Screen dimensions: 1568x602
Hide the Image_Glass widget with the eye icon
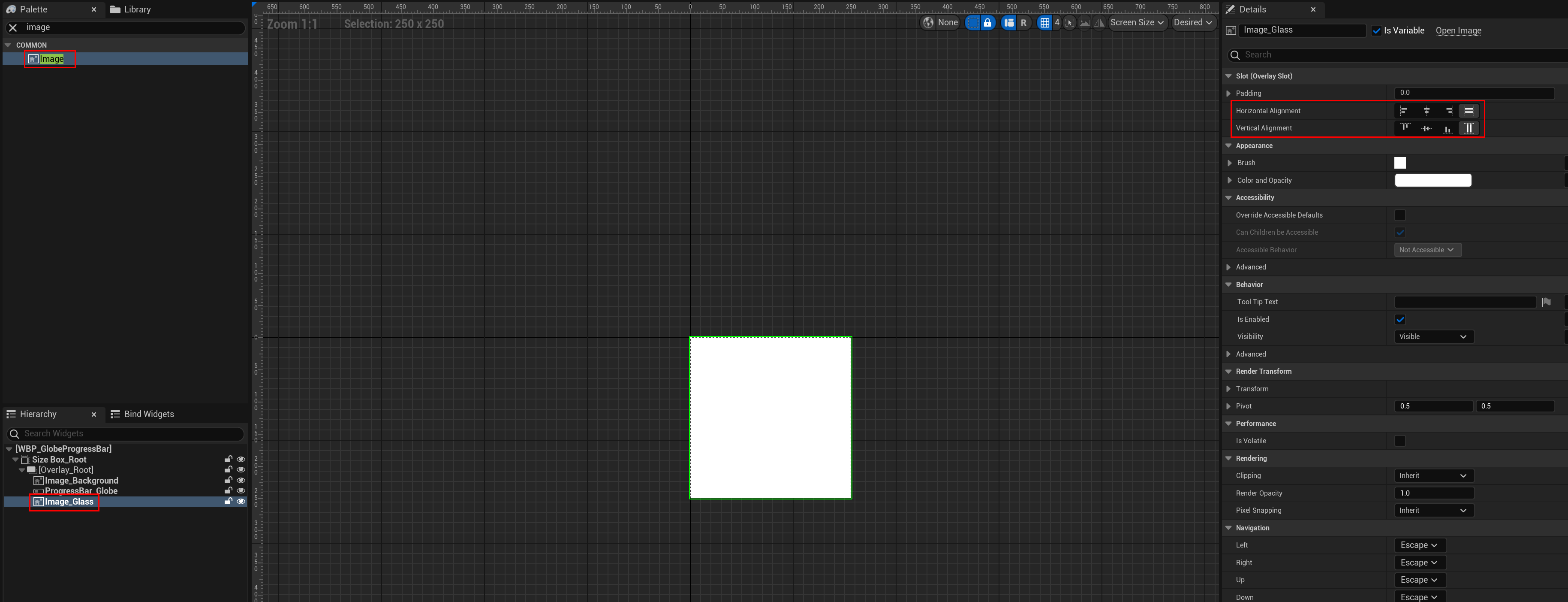[241, 502]
